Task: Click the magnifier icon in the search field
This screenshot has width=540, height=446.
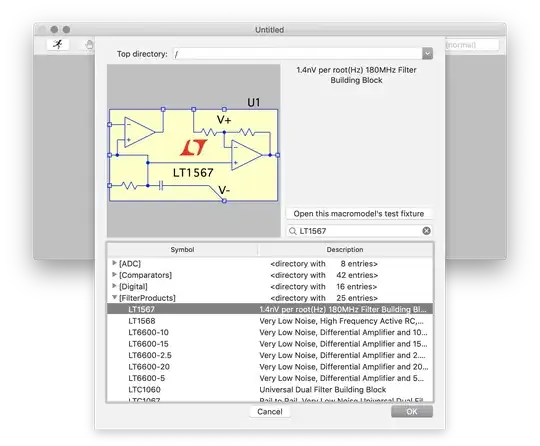Action: pyautogui.click(x=293, y=231)
